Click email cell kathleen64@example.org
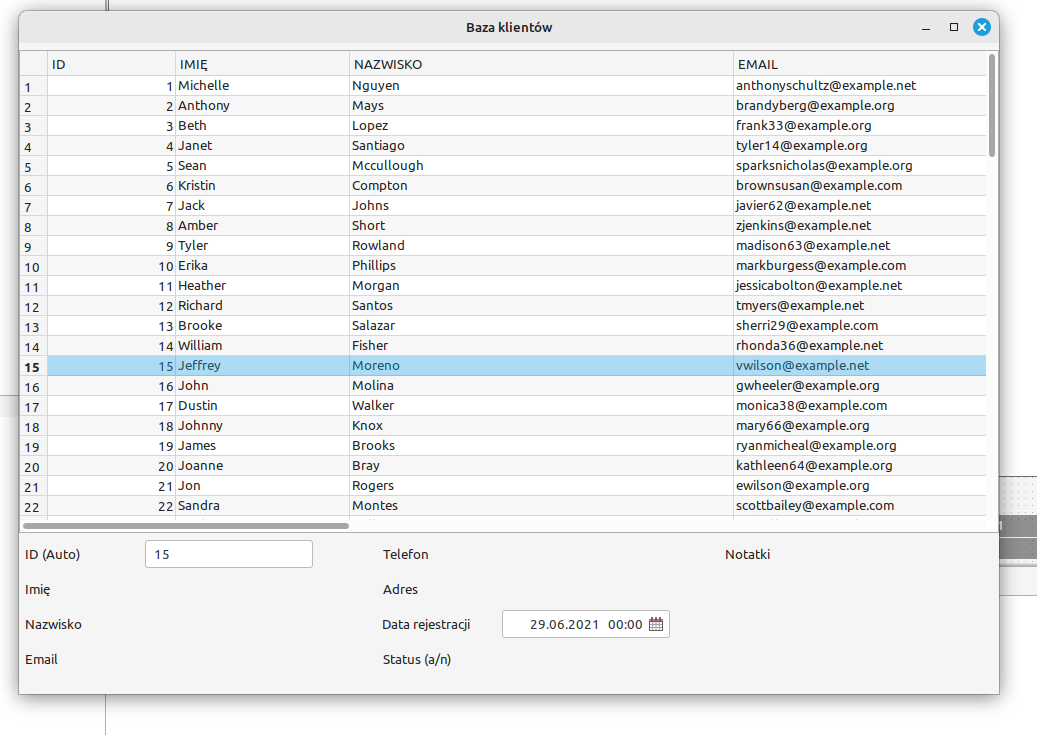The height and width of the screenshot is (735, 1037). [x=814, y=466]
